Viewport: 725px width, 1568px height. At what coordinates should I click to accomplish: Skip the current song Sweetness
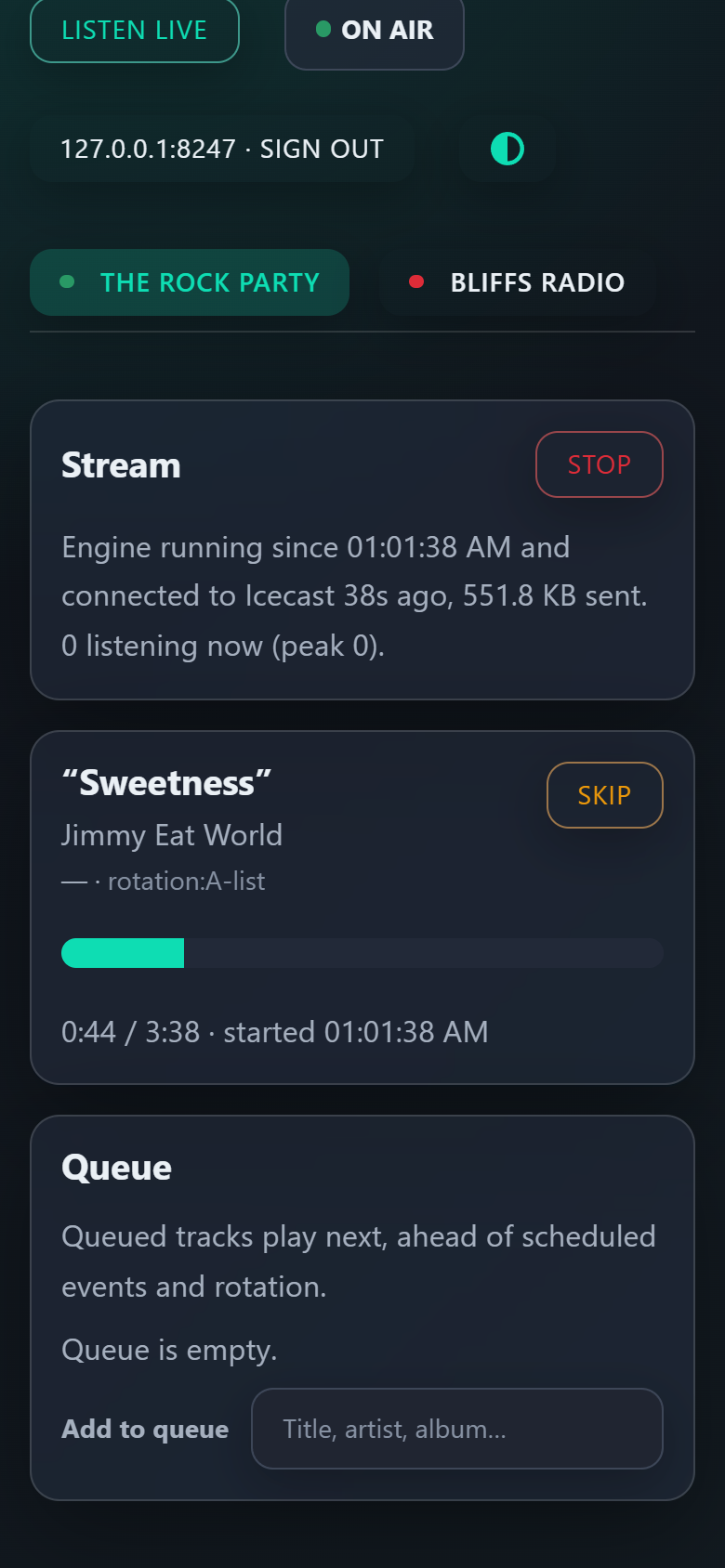click(605, 795)
